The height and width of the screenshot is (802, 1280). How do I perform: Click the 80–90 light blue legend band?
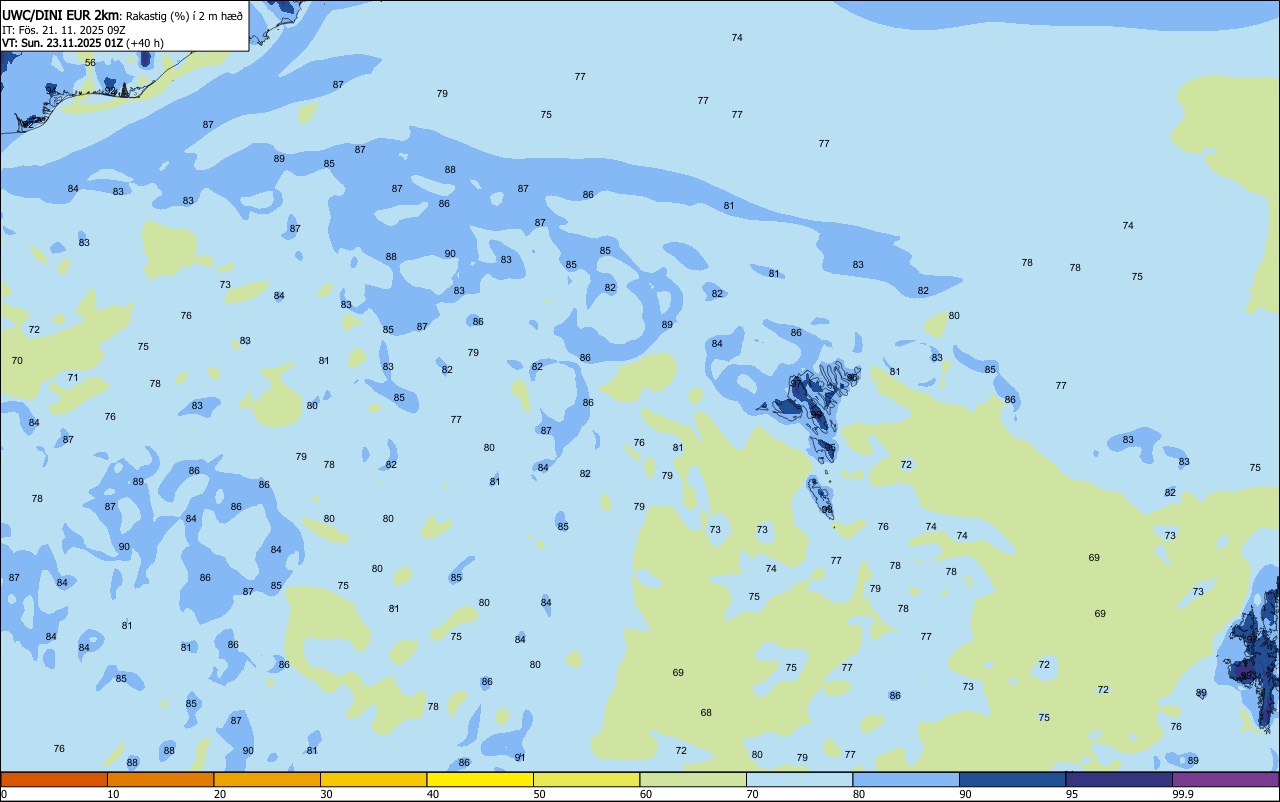906,779
